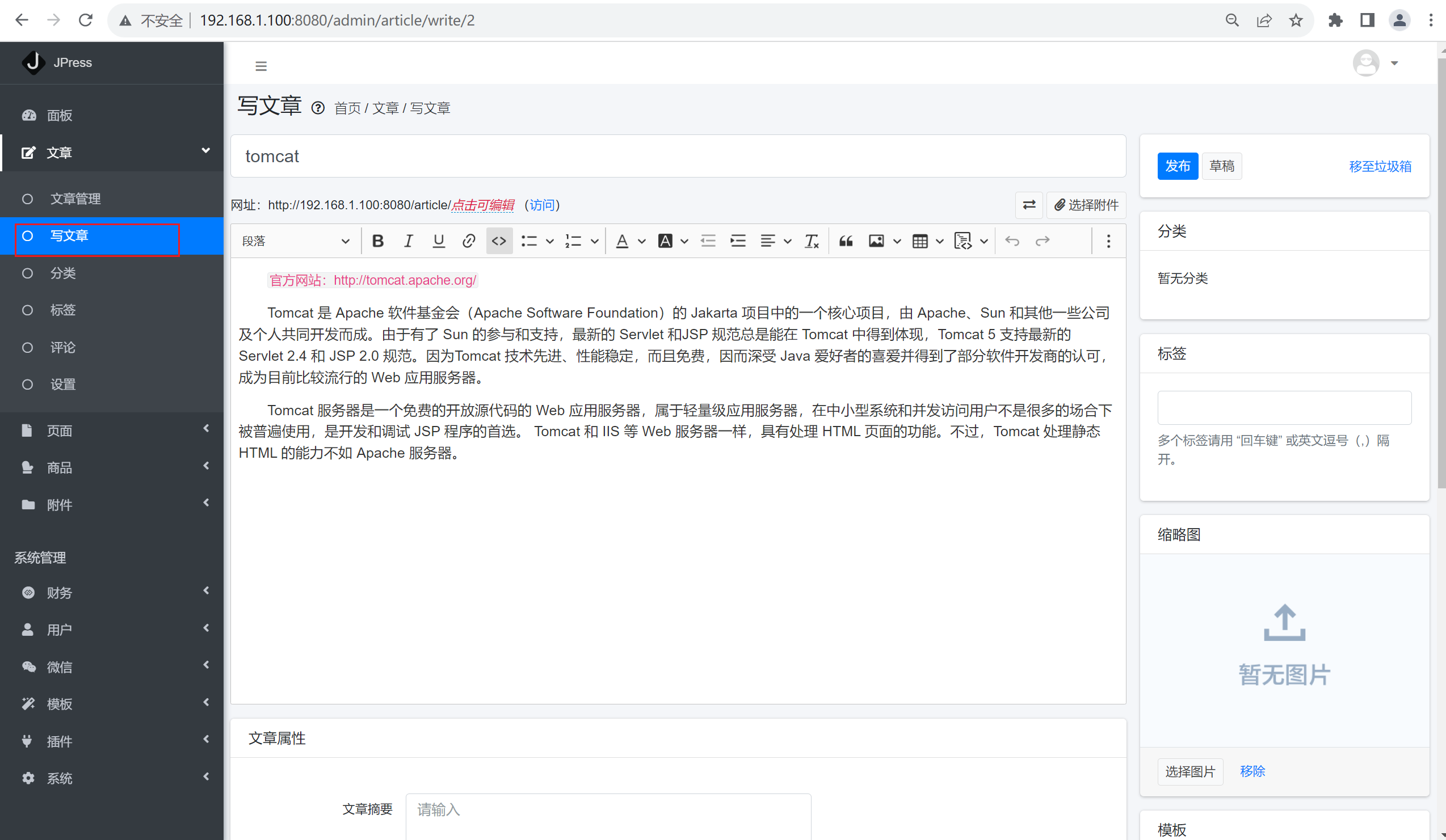This screenshot has width=1446, height=840.
Task: Click the article title field containing tomcat
Action: (678, 156)
